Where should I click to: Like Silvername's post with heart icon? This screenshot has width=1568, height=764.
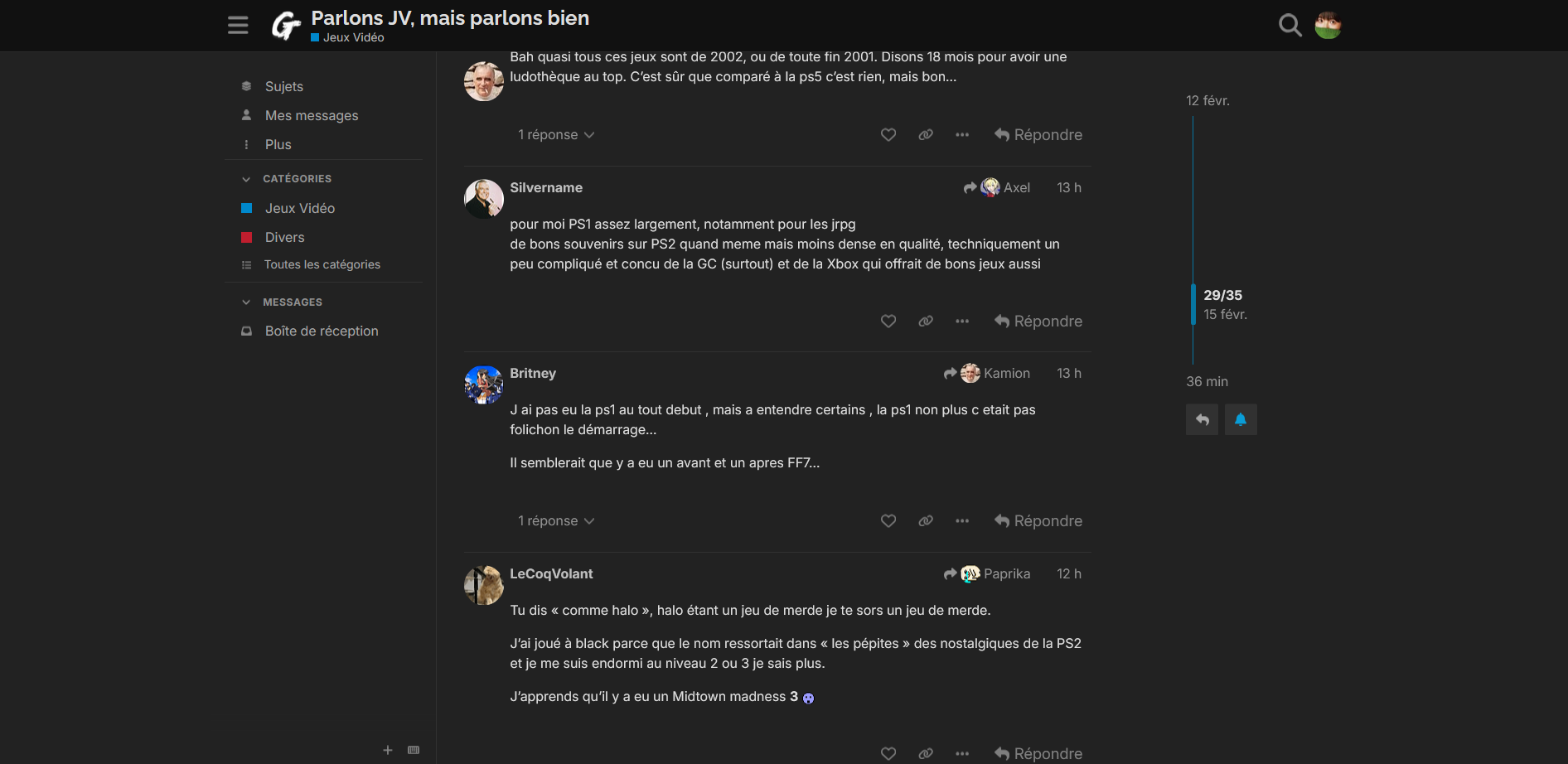888,322
